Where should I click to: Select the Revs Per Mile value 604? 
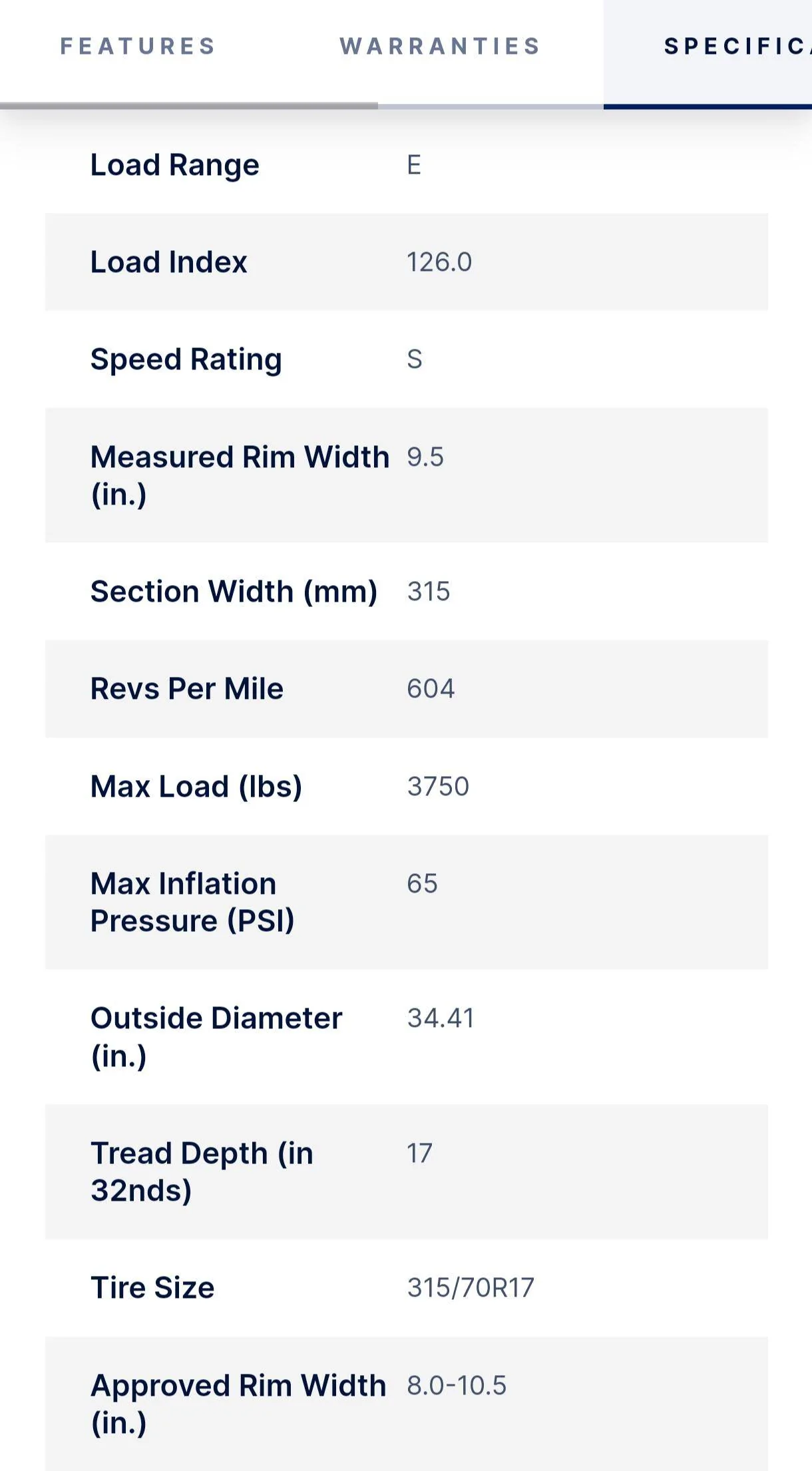tap(431, 689)
